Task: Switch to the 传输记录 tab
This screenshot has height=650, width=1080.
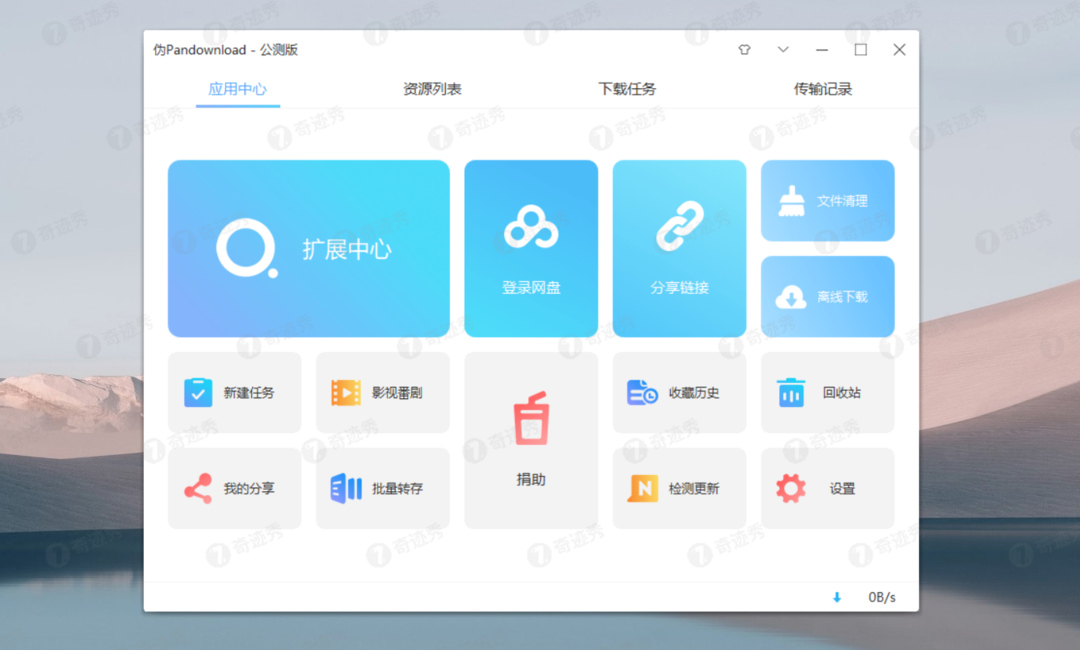Action: click(823, 89)
